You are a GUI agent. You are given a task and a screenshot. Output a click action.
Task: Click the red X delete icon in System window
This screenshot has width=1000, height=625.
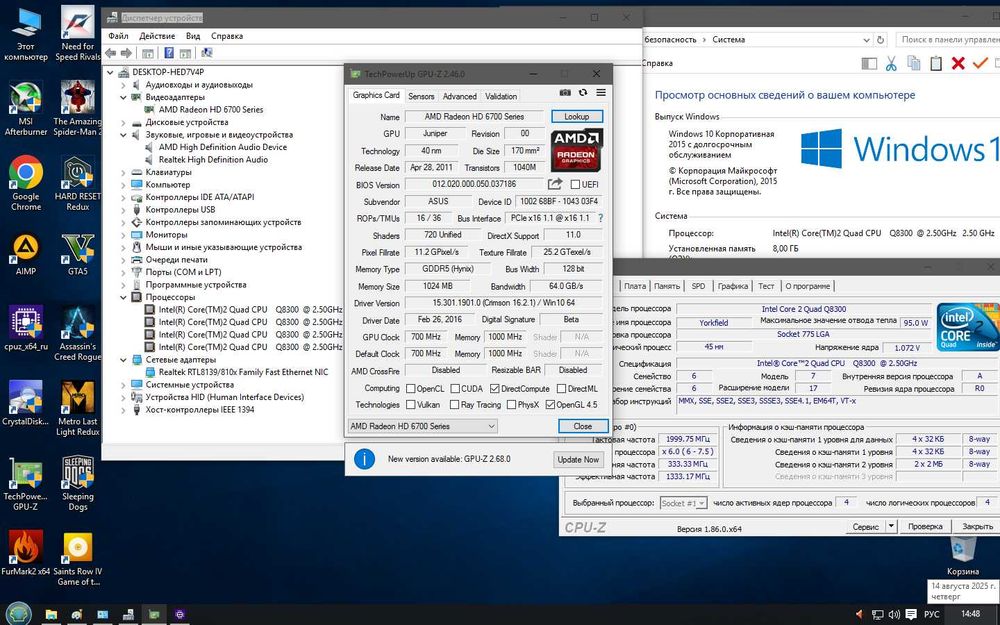click(x=958, y=63)
